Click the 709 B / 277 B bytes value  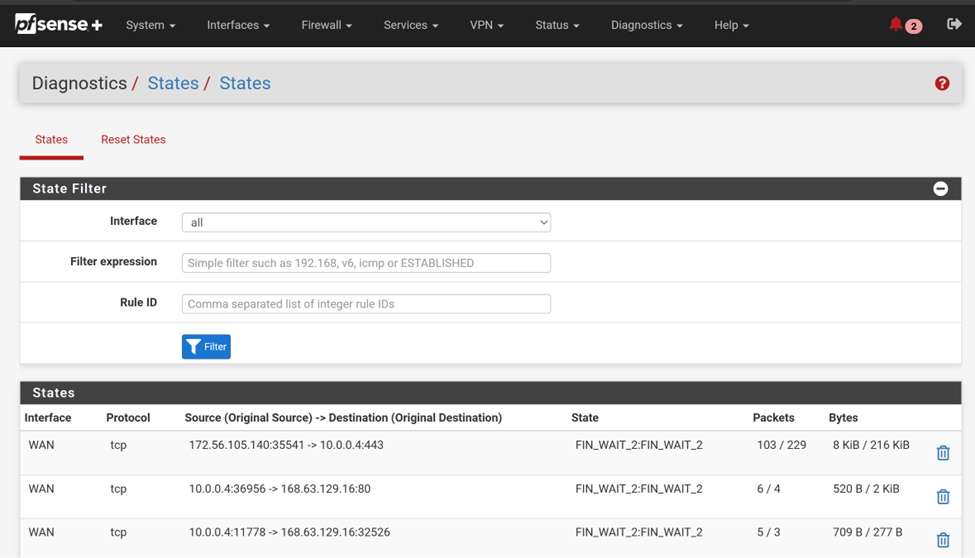click(x=867, y=532)
